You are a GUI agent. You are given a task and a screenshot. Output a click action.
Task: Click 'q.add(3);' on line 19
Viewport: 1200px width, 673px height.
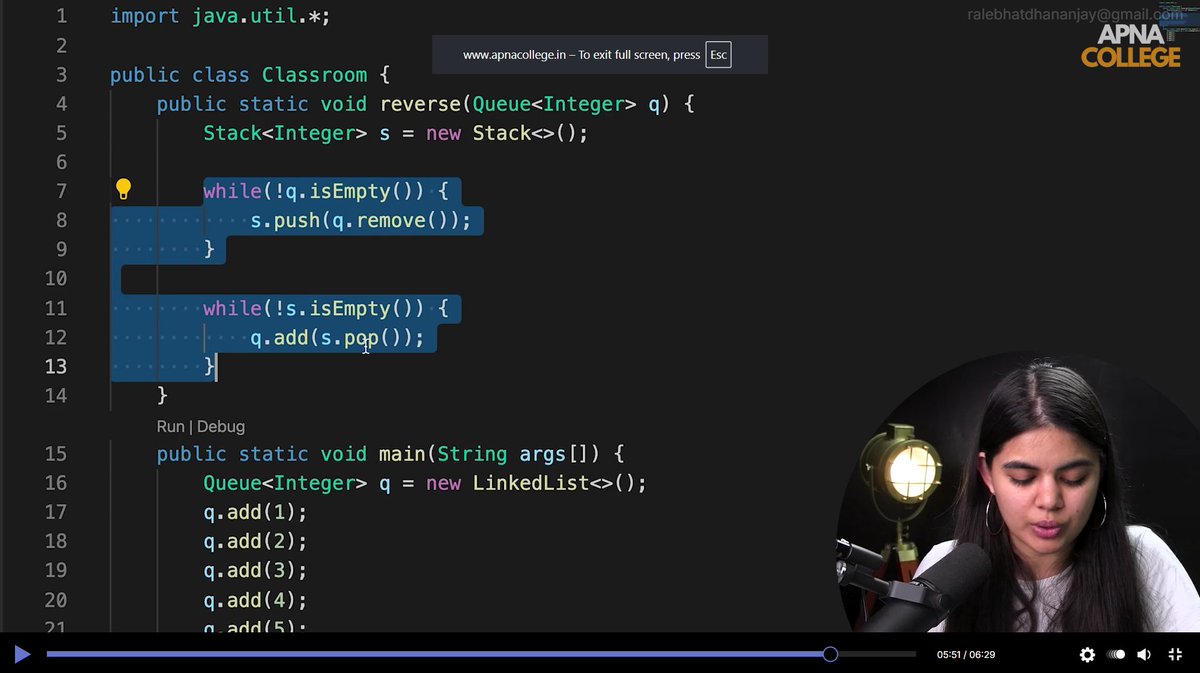[255, 570]
